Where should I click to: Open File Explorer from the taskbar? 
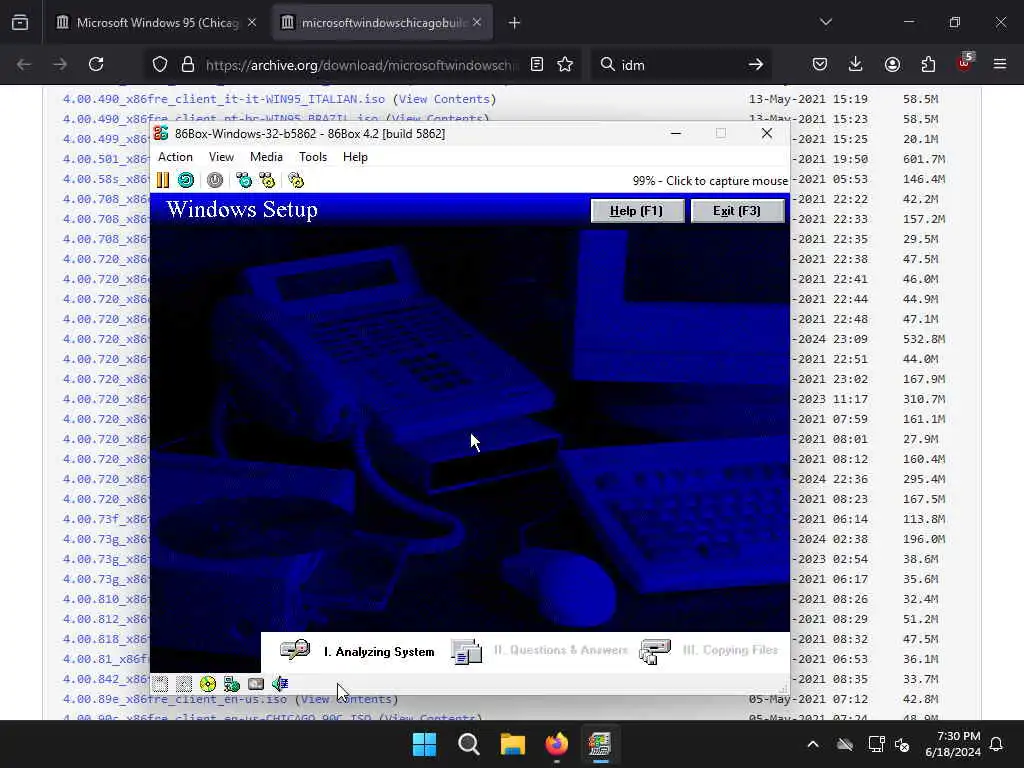click(x=513, y=744)
